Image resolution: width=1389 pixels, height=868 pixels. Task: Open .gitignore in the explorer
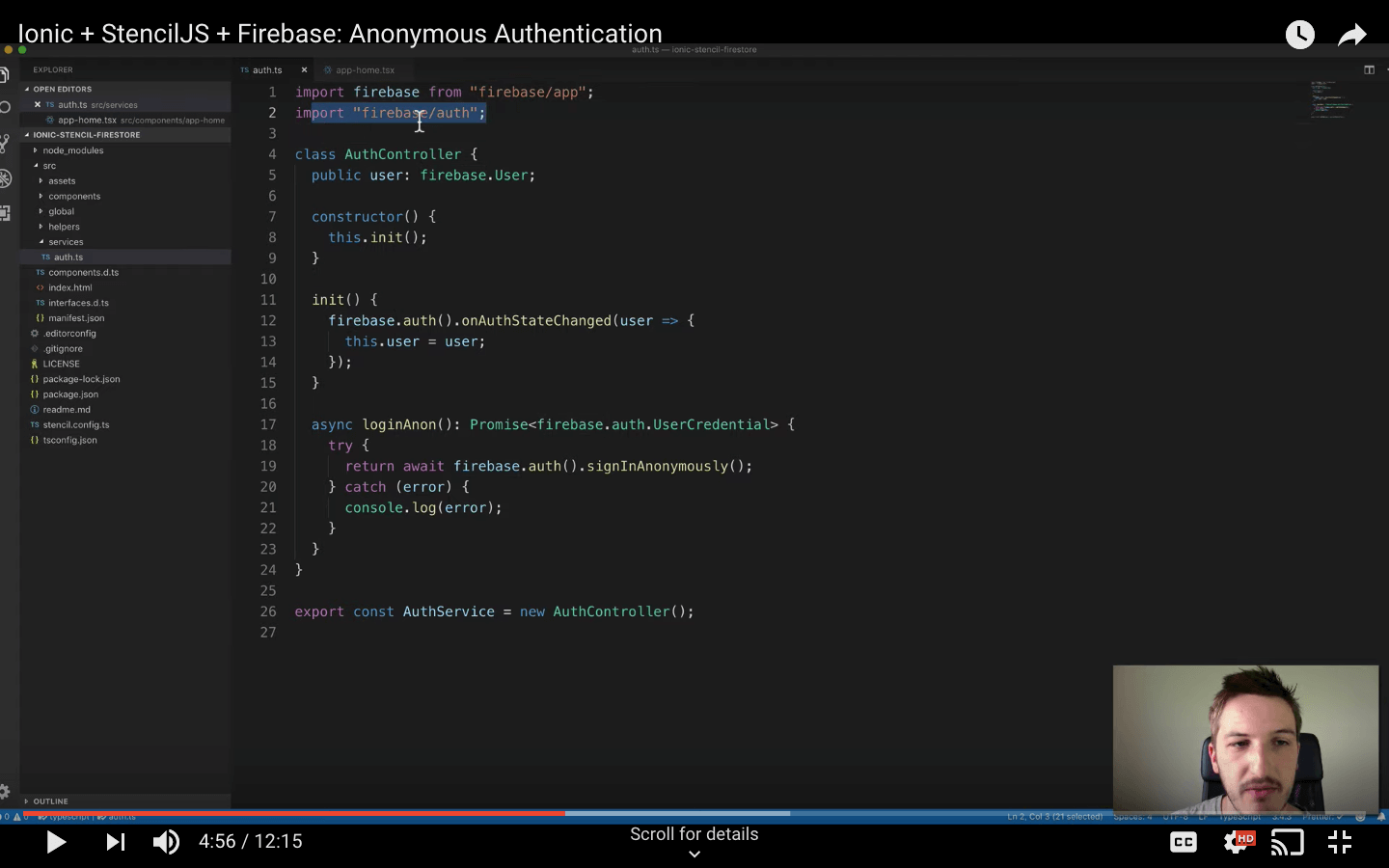click(63, 349)
